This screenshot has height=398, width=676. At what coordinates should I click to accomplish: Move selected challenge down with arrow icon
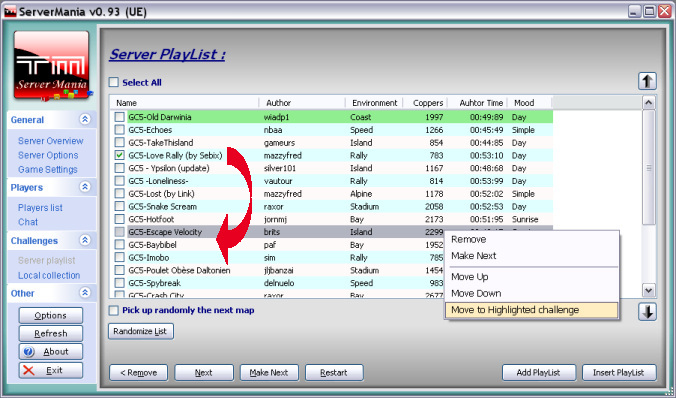[x=647, y=312]
